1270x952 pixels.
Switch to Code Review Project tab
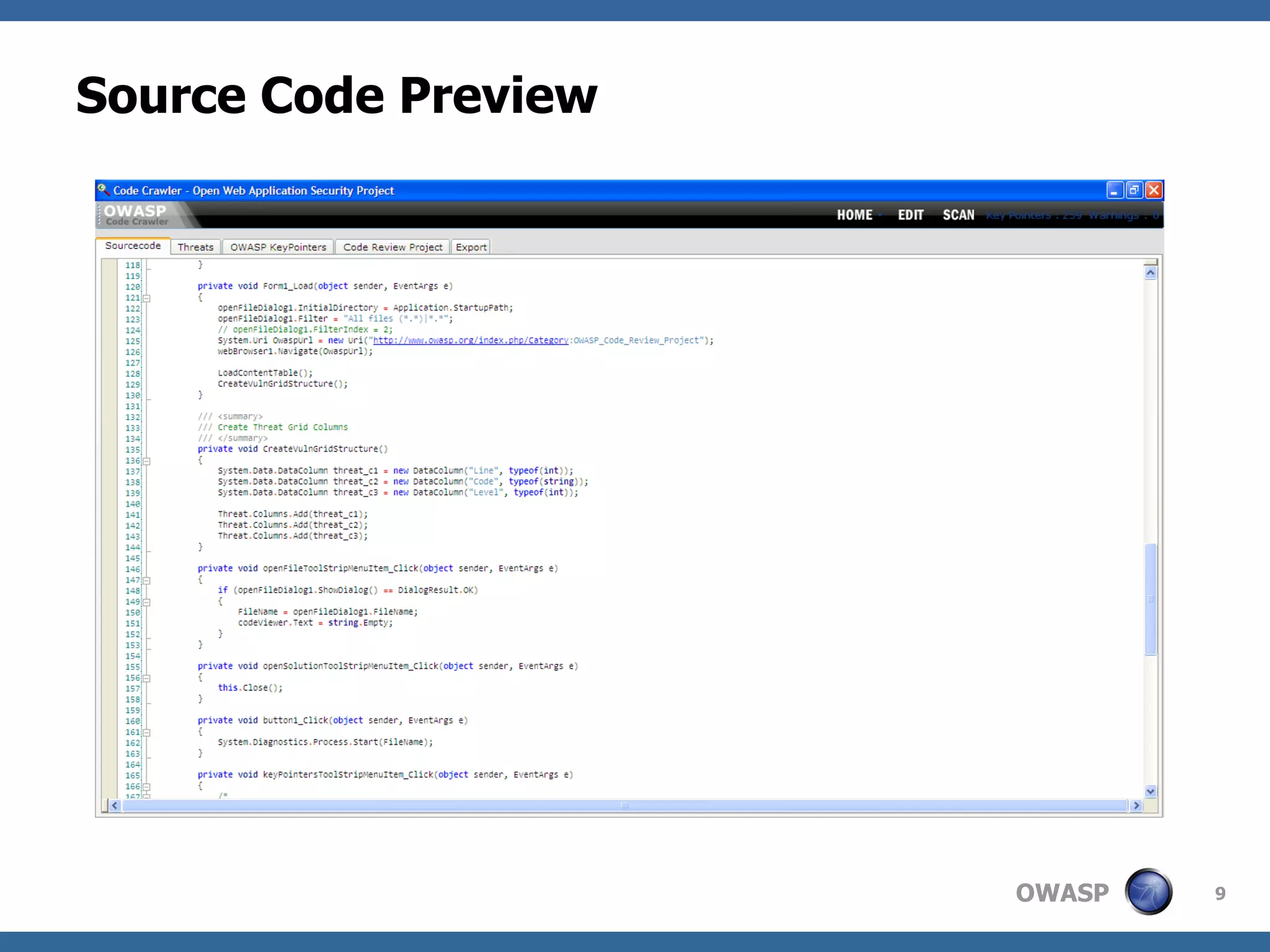(x=393, y=247)
